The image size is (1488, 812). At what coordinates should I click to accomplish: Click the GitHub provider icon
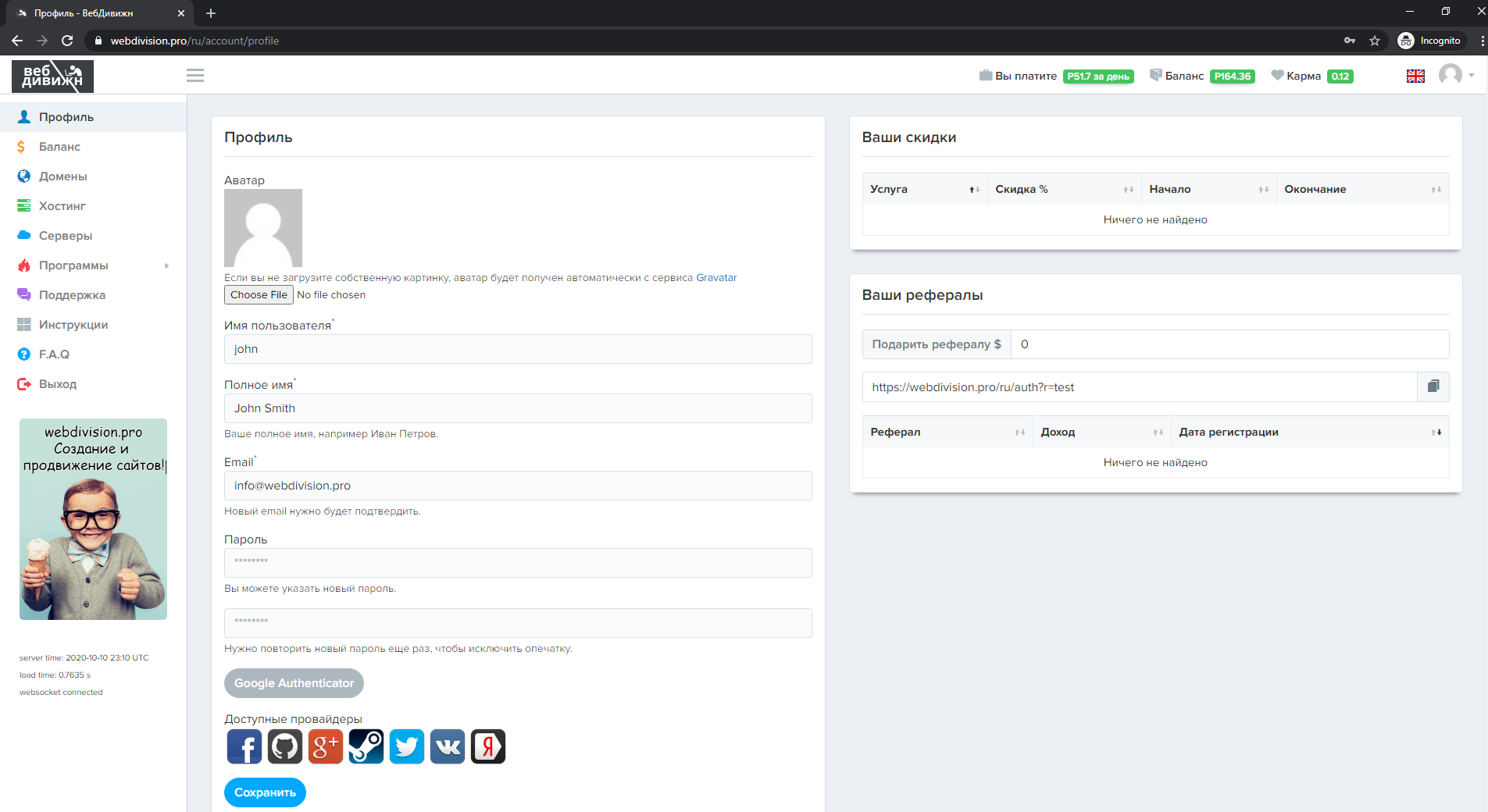(x=285, y=746)
